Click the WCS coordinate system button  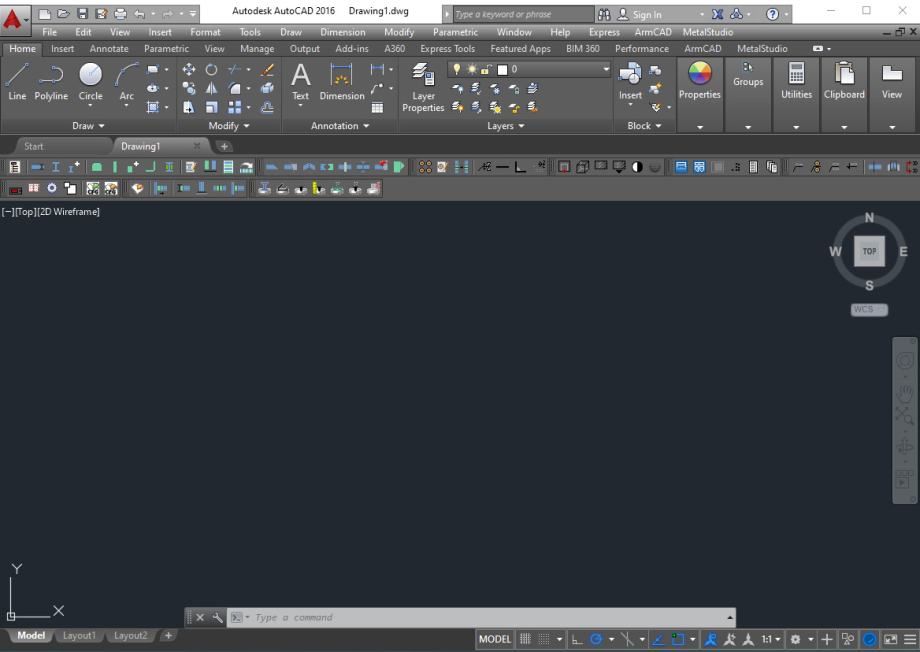(x=869, y=309)
